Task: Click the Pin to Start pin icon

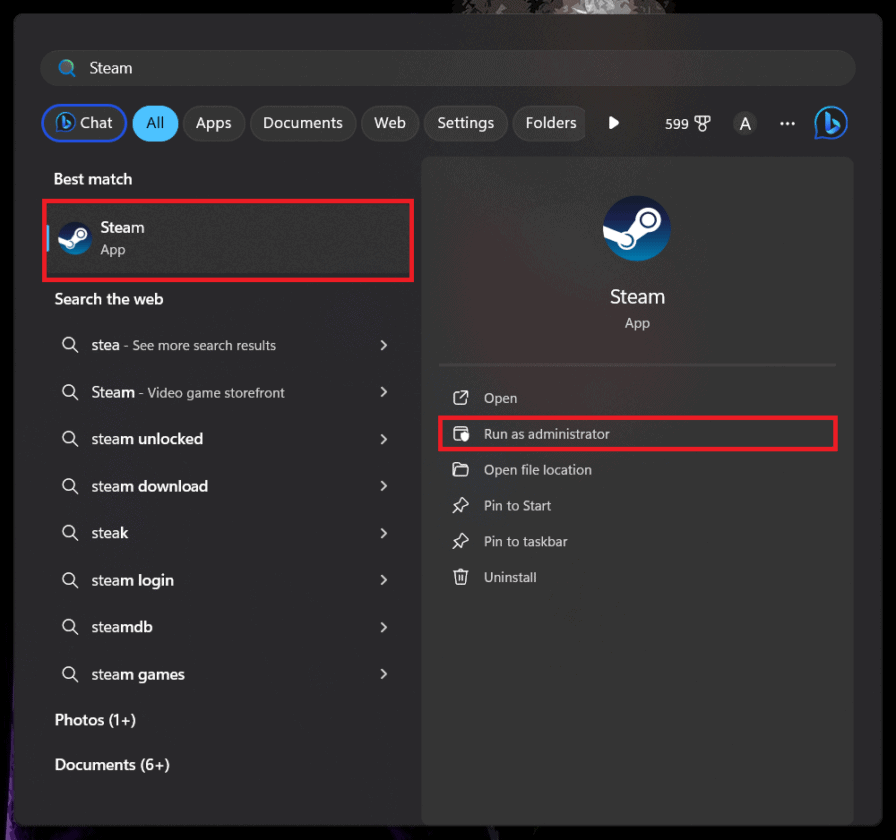Action: 460,506
